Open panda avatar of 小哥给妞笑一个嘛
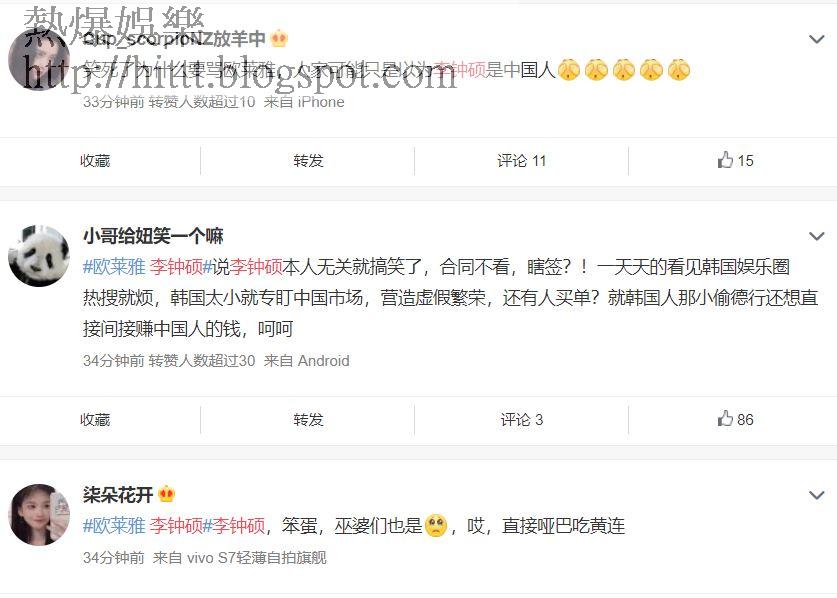 (38, 256)
